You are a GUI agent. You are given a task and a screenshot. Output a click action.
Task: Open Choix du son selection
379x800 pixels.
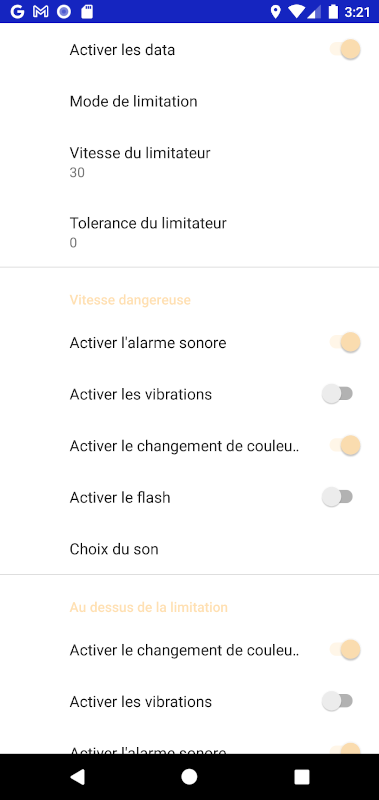click(x=189, y=549)
